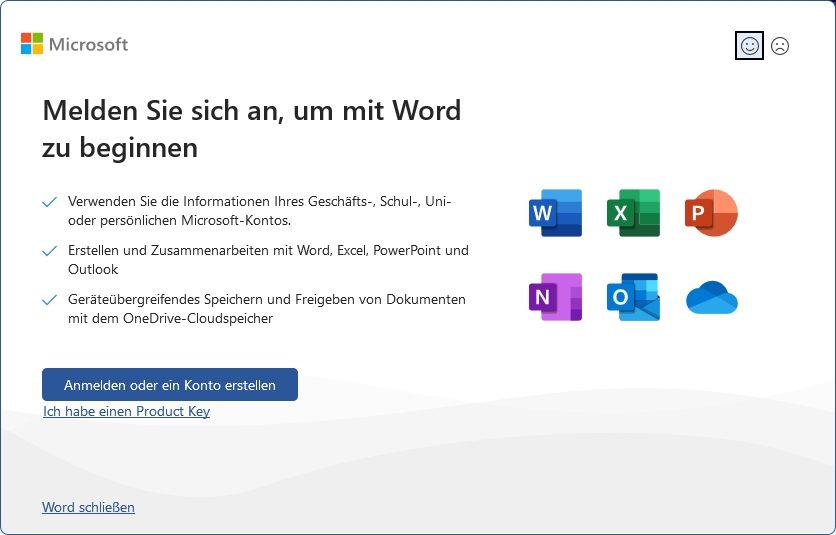Viewport: 836px width, 535px height.
Task: Click the Excel app icon
Action: (633, 213)
